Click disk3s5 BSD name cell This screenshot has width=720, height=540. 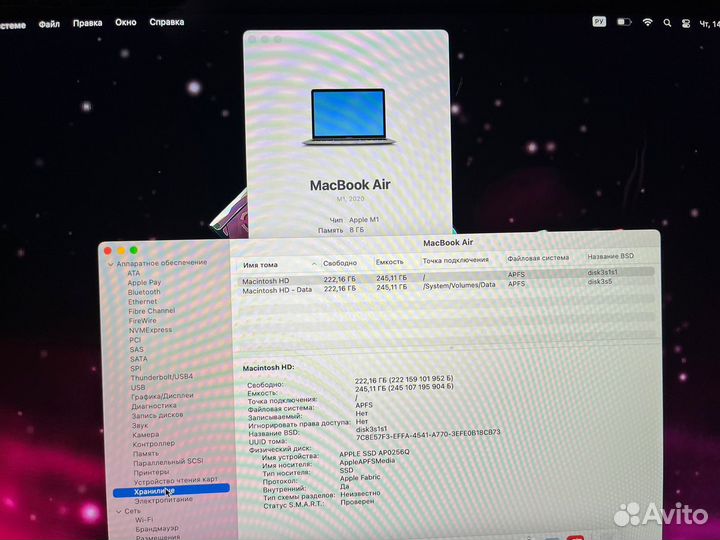(600, 282)
